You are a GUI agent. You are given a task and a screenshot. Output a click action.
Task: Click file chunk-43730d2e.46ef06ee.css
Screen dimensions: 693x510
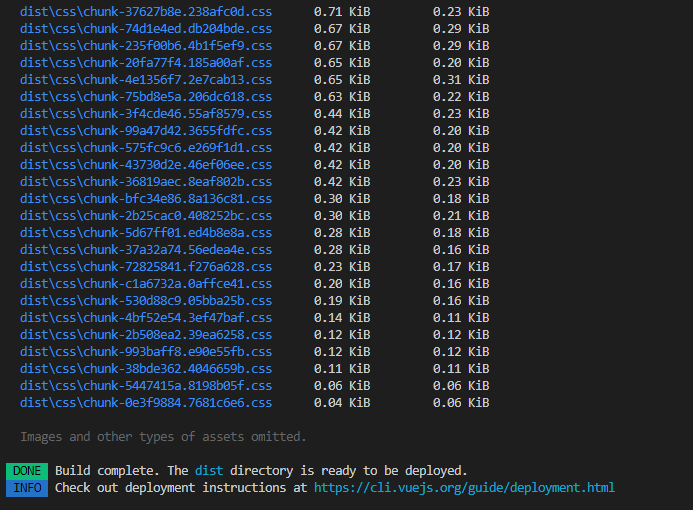tap(146, 165)
